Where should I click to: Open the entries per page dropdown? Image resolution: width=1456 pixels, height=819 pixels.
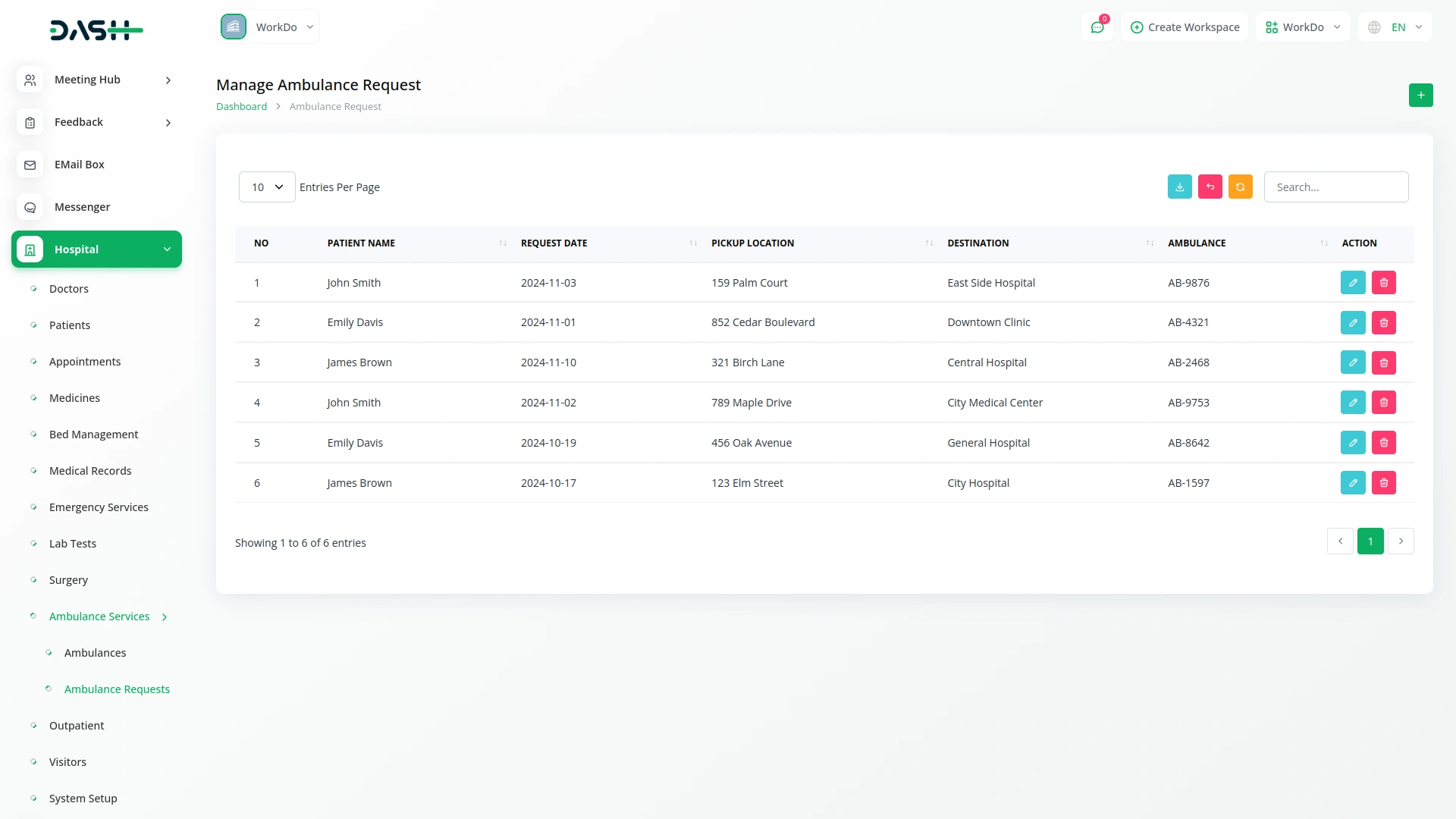[x=267, y=187]
